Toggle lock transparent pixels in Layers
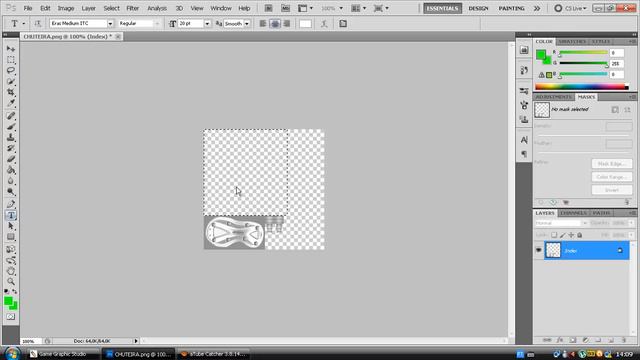The width and height of the screenshot is (640, 360). coord(554,235)
